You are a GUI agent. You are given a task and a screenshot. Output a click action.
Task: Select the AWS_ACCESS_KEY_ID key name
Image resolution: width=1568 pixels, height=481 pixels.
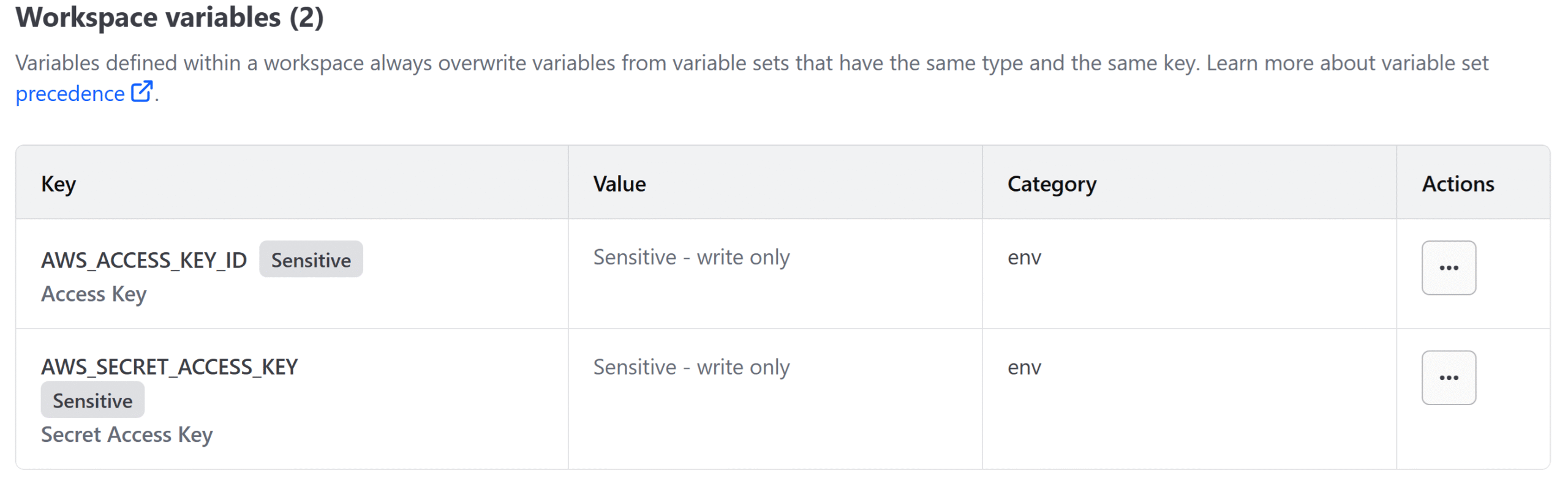[x=144, y=260]
